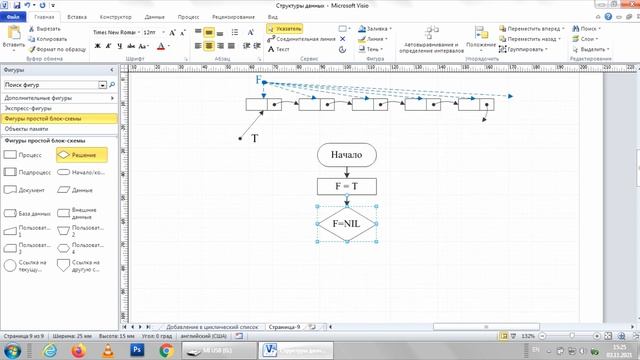Image resolution: width=640 pixels, height=360 pixels.
Task: Switch to the Вставка tab
Action: tap(77, 17)
